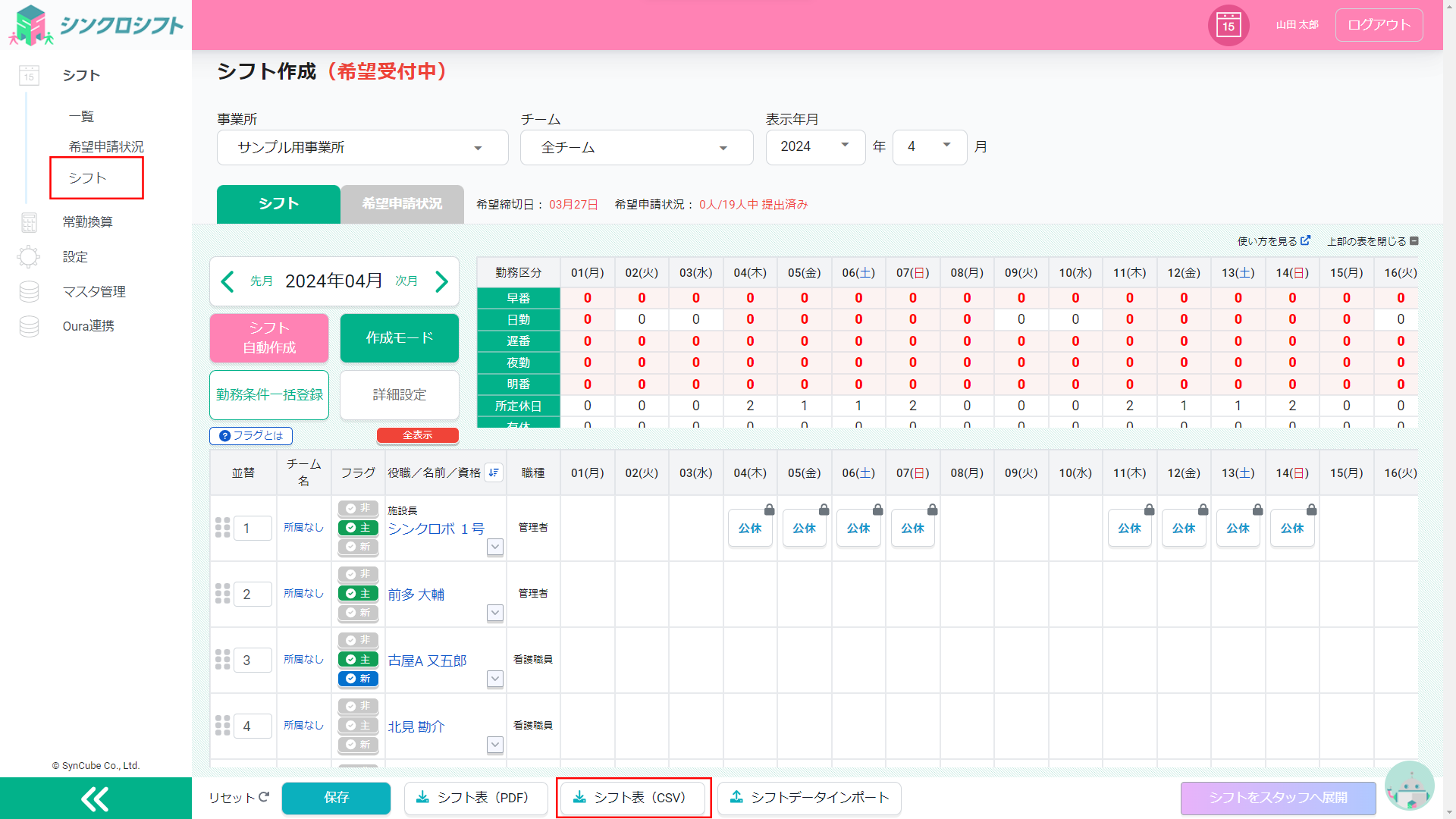This screenshot has height=819, width=1456.
Task: Open the チーム dropdown showing 全チーム
Action: [x=635, y=147]
